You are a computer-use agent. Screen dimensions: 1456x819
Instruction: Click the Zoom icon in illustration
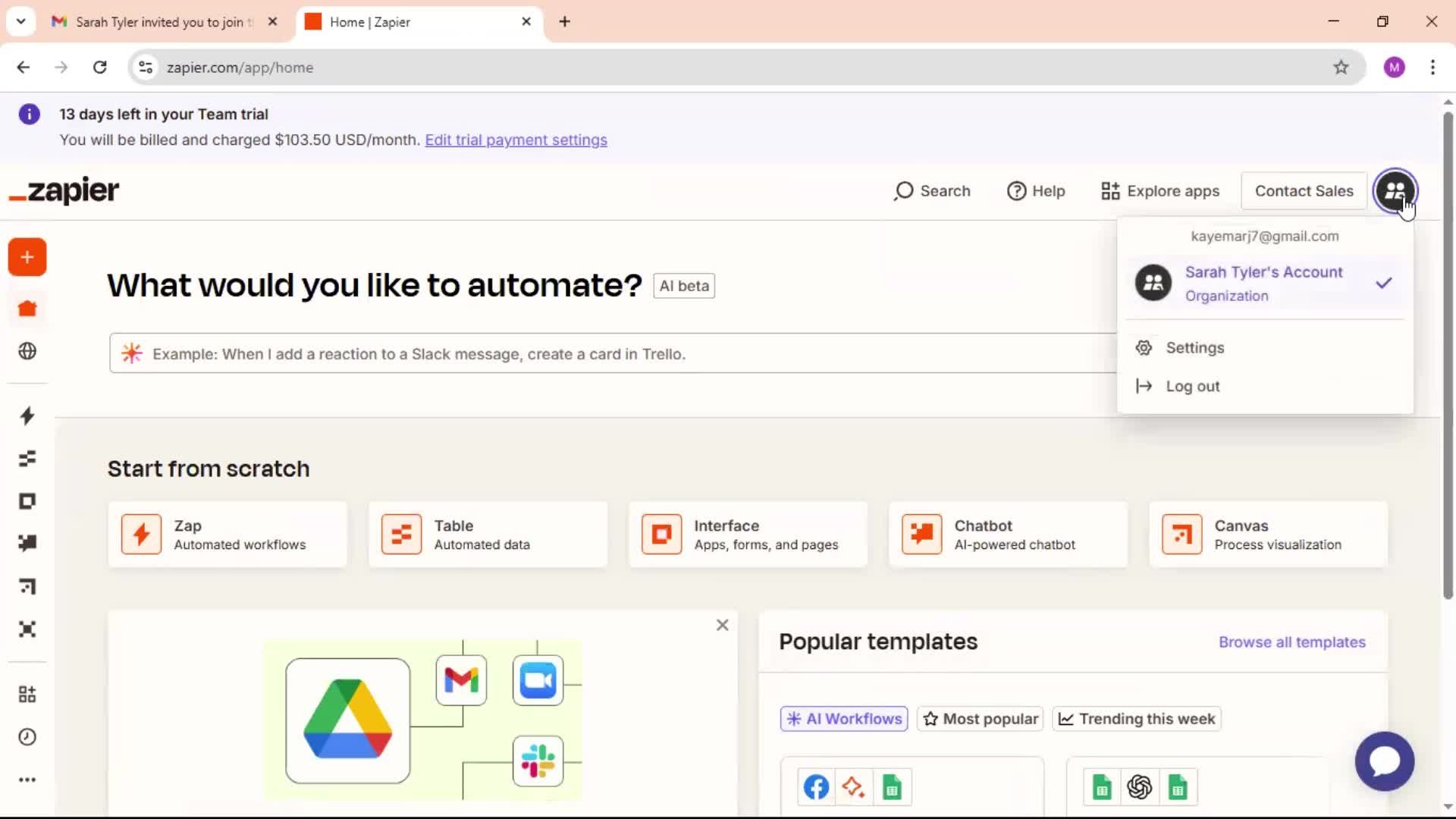coord(538,680)
